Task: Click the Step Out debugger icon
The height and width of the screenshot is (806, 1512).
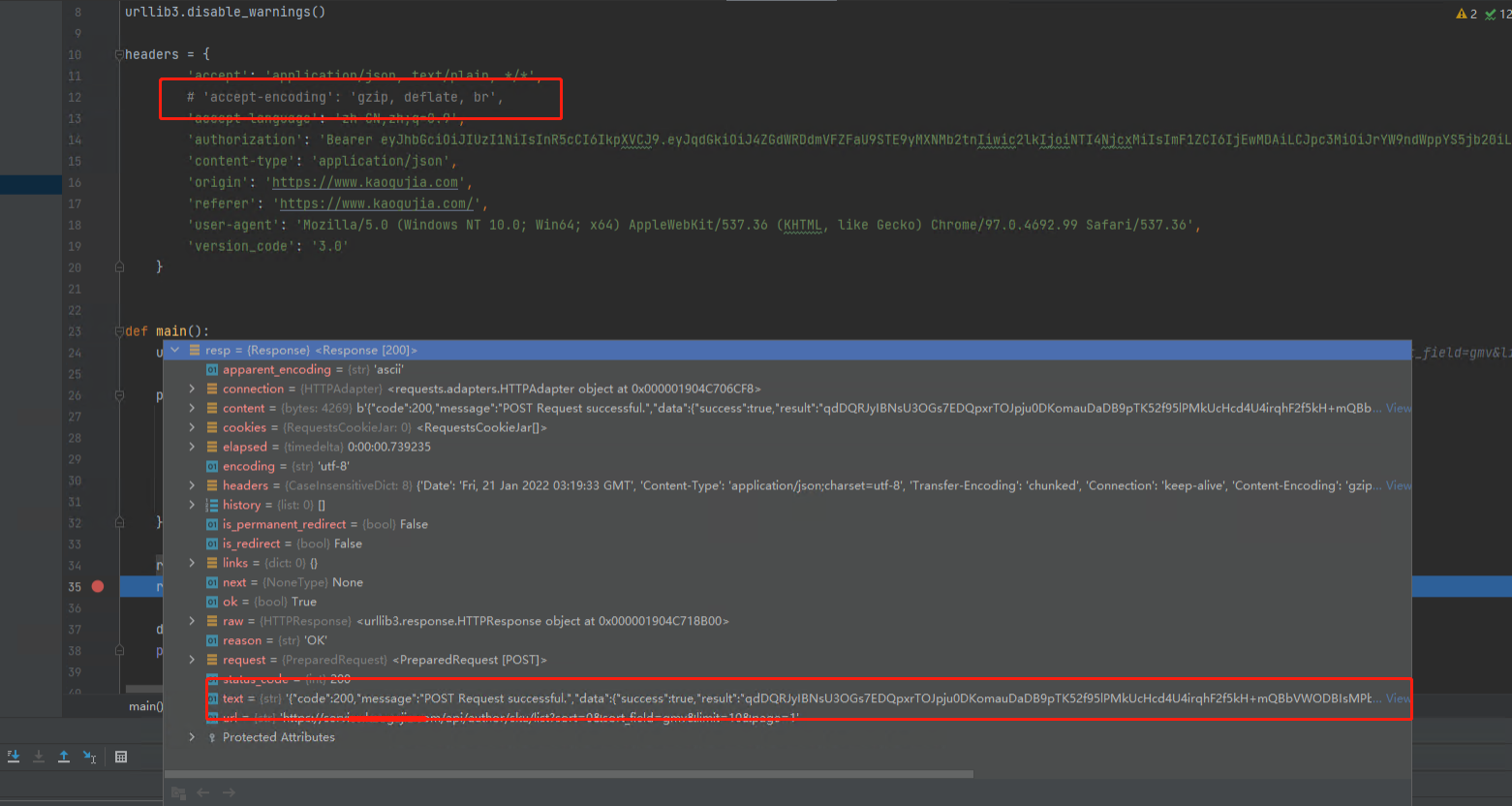Action: (64, 757)
